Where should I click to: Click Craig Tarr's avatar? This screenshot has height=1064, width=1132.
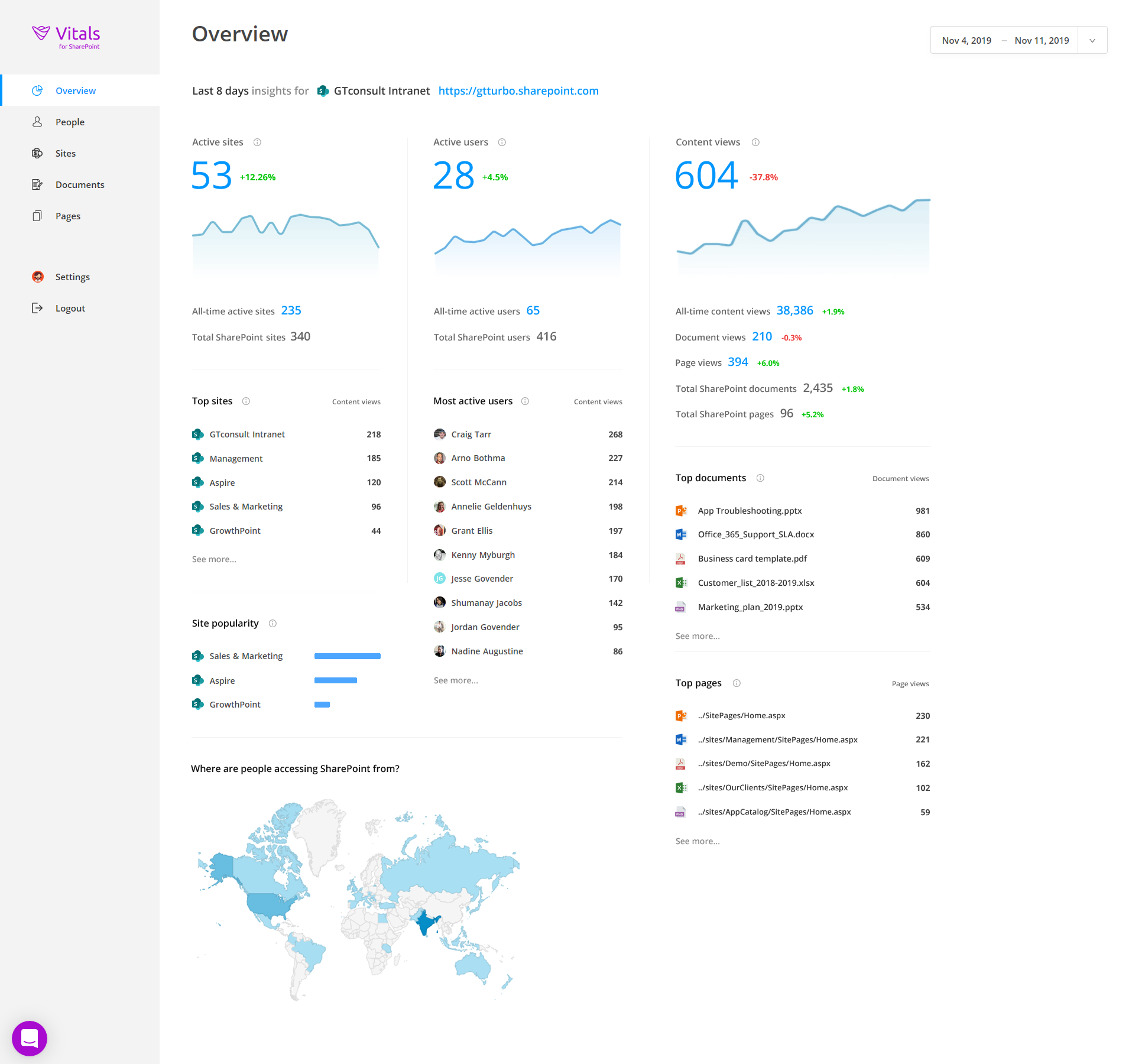coord(440,434)
